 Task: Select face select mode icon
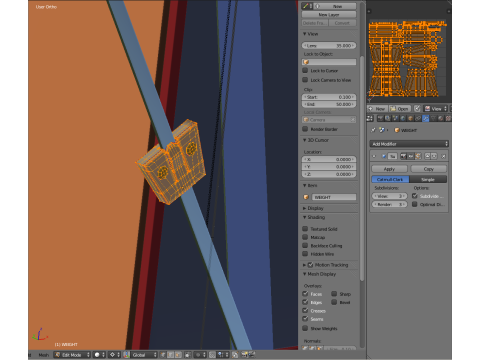178,355
